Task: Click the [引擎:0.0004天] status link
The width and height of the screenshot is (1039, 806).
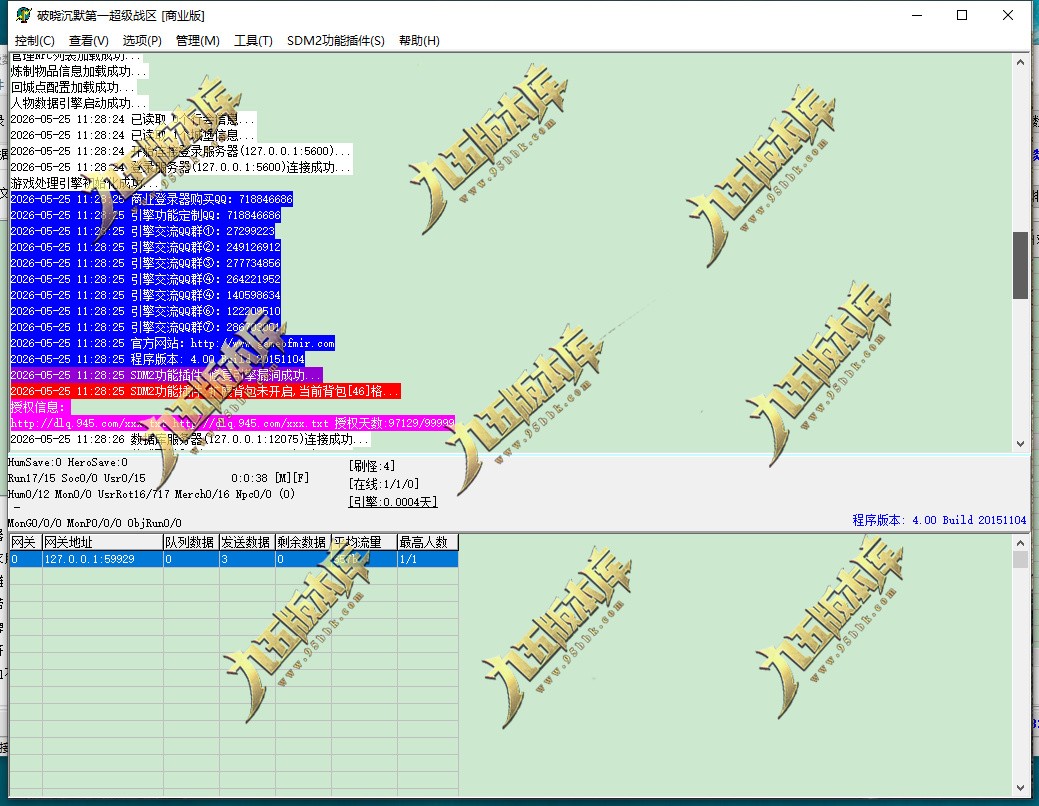Action: click(x=393, y=502)
